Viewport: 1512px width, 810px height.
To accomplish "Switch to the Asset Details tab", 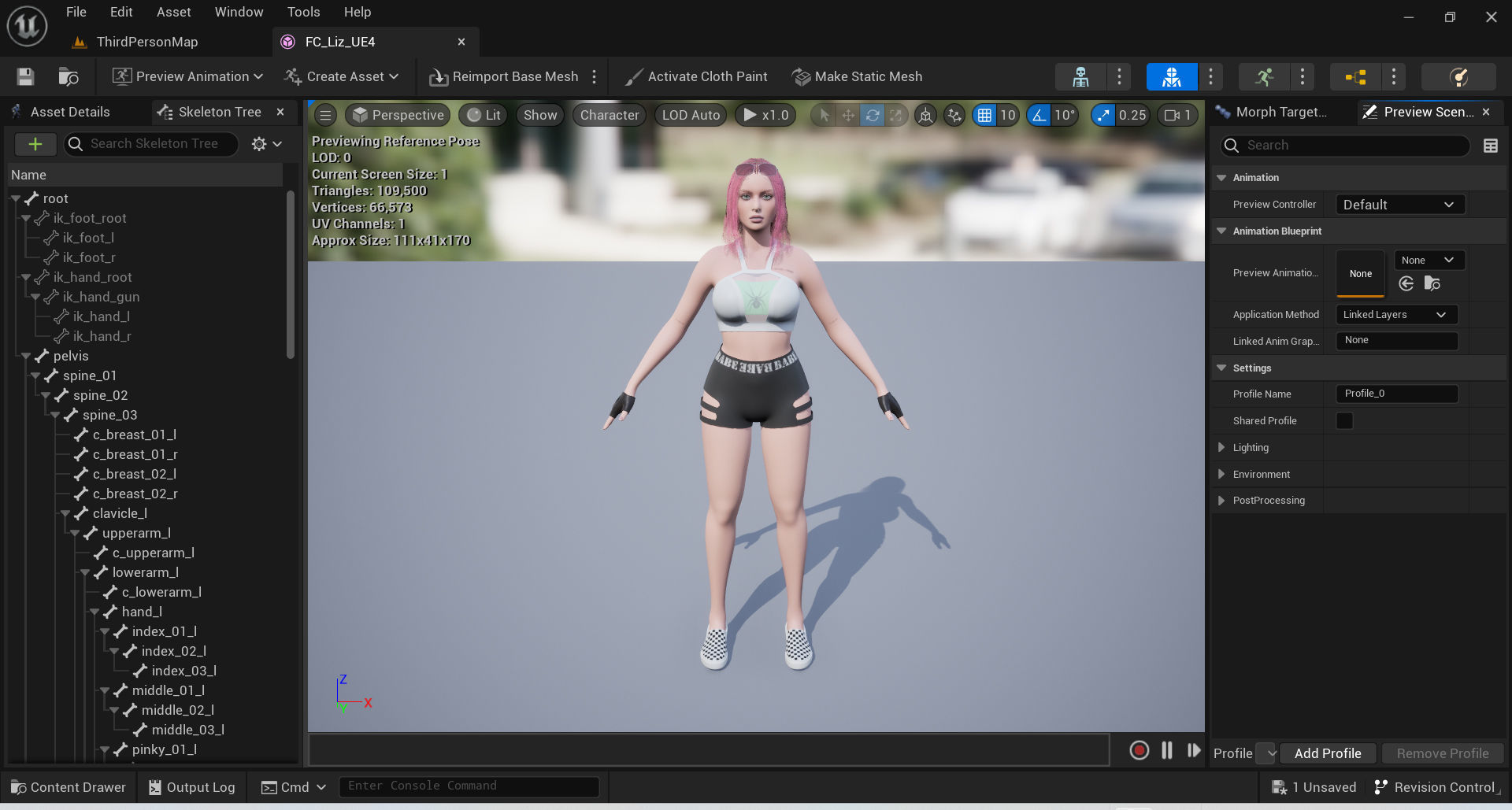I will [70, 112].
